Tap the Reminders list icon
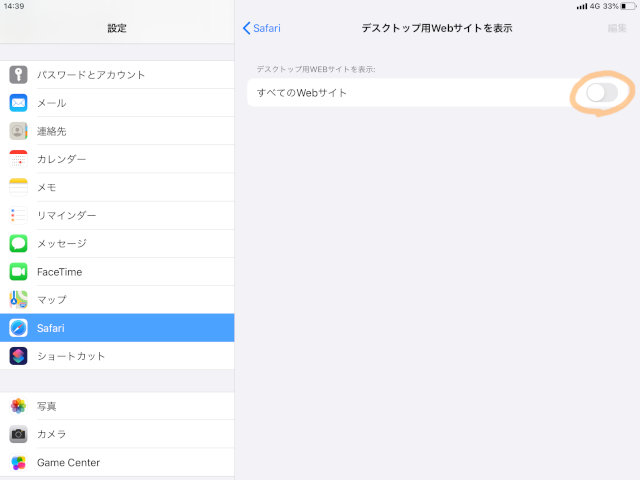This screenshot has width=640, height=480. (19, 215)
